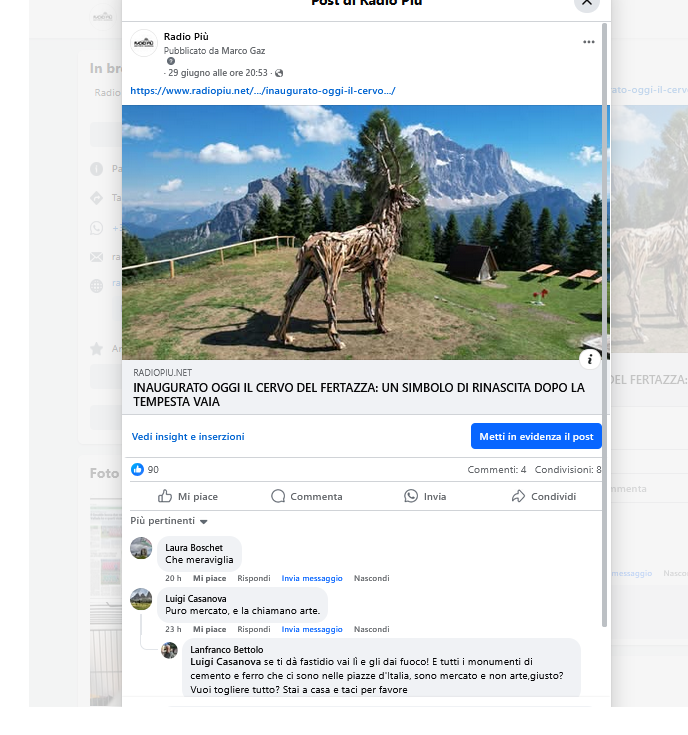Reply to Luigi Casanova's comment
This screenshot has height=735, width=688.
tap(254, 630)
